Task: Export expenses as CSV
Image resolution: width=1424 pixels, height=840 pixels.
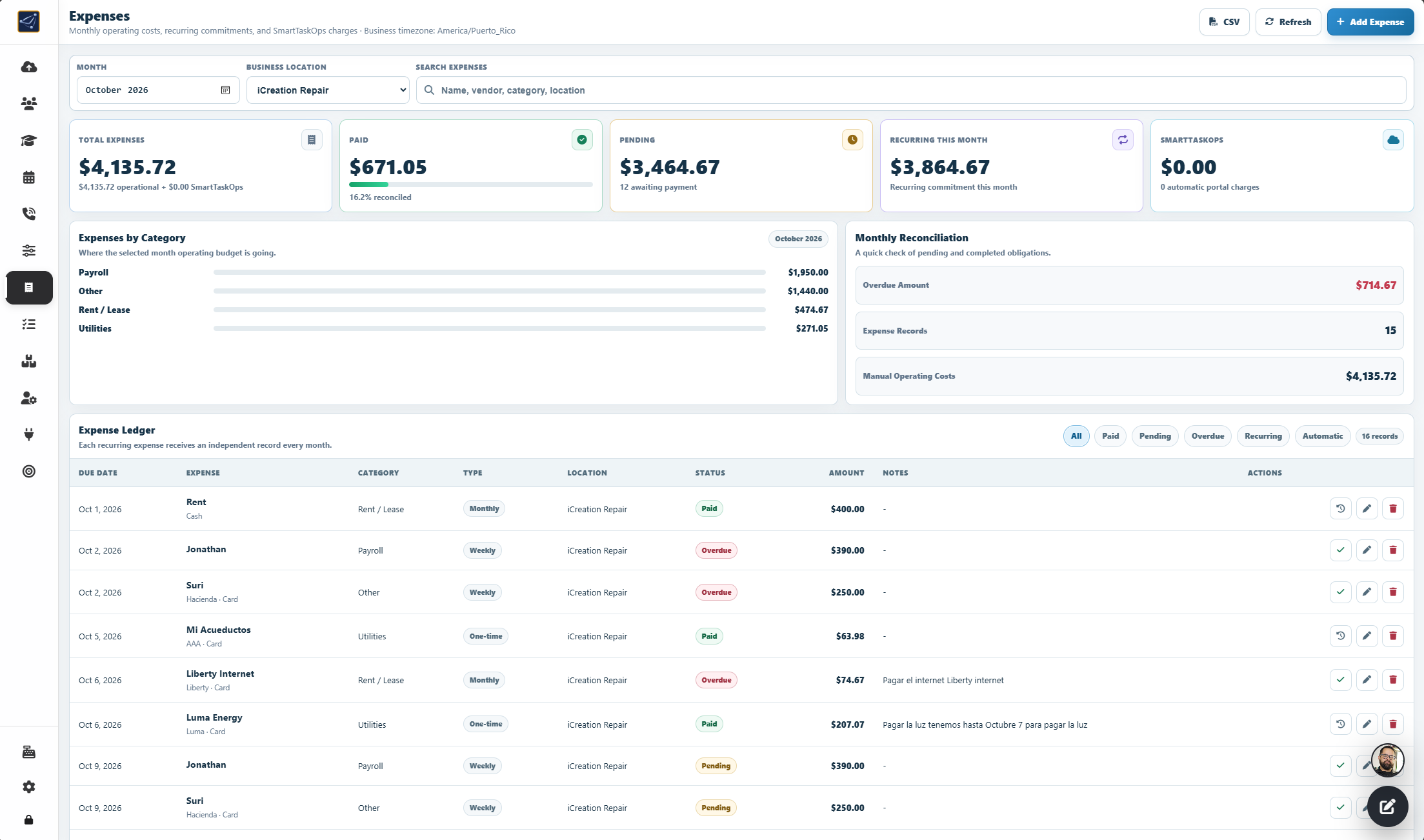Action: [1224, 22]
